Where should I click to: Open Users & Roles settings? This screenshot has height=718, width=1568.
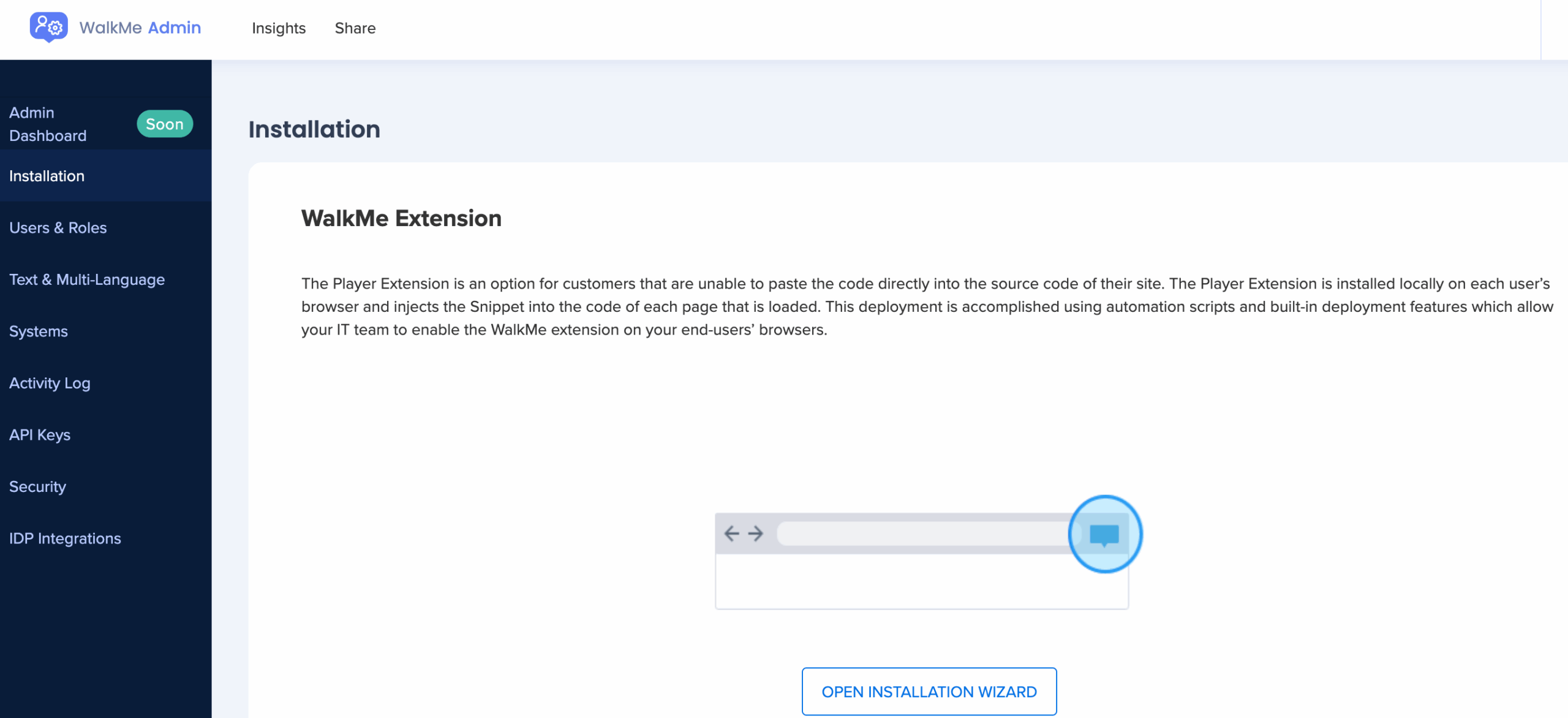[x=58, y=227]
